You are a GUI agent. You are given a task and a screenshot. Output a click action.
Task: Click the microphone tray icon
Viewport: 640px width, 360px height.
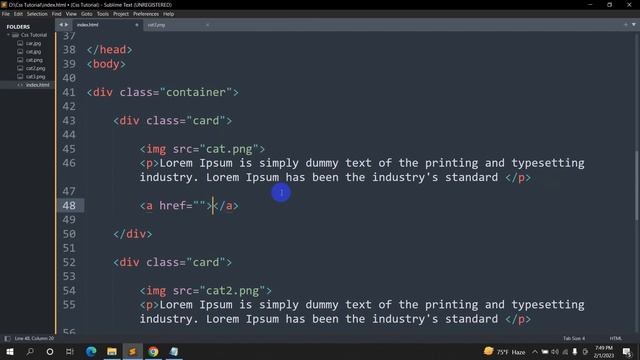(575, 351)
